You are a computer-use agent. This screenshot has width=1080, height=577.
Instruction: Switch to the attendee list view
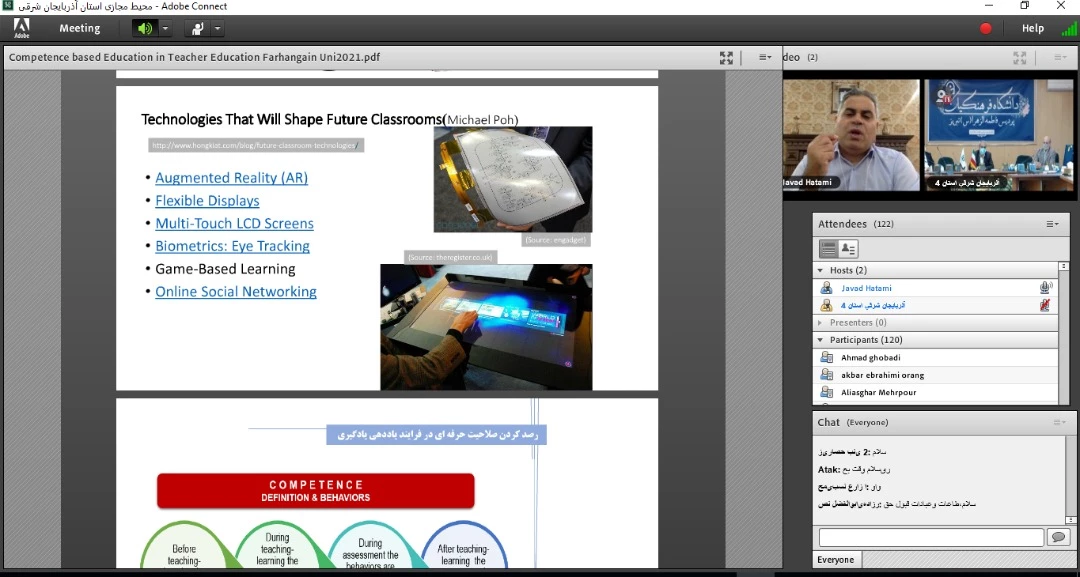[828, 249]
